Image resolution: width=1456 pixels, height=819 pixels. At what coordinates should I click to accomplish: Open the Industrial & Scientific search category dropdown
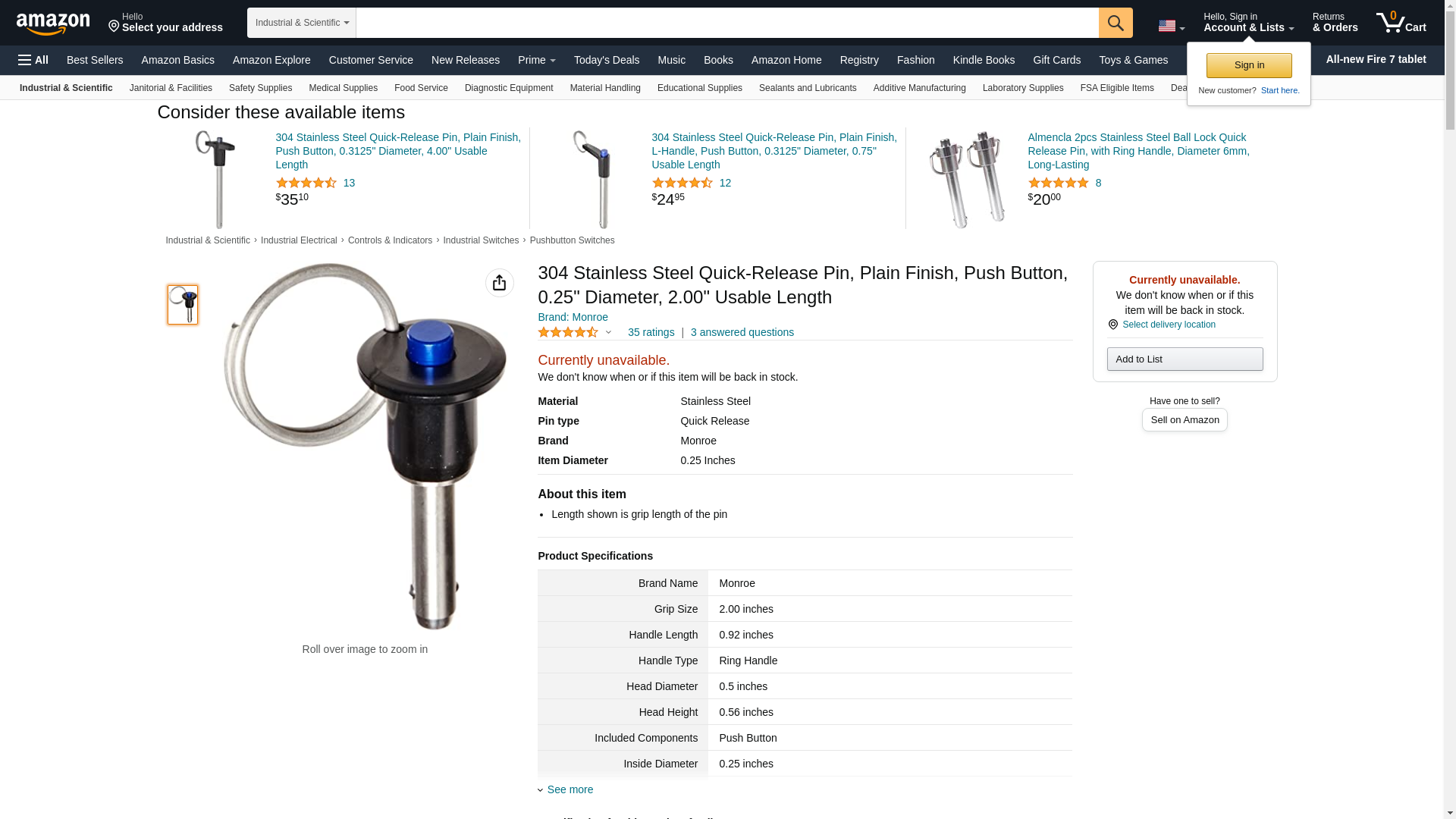point(302,23)
